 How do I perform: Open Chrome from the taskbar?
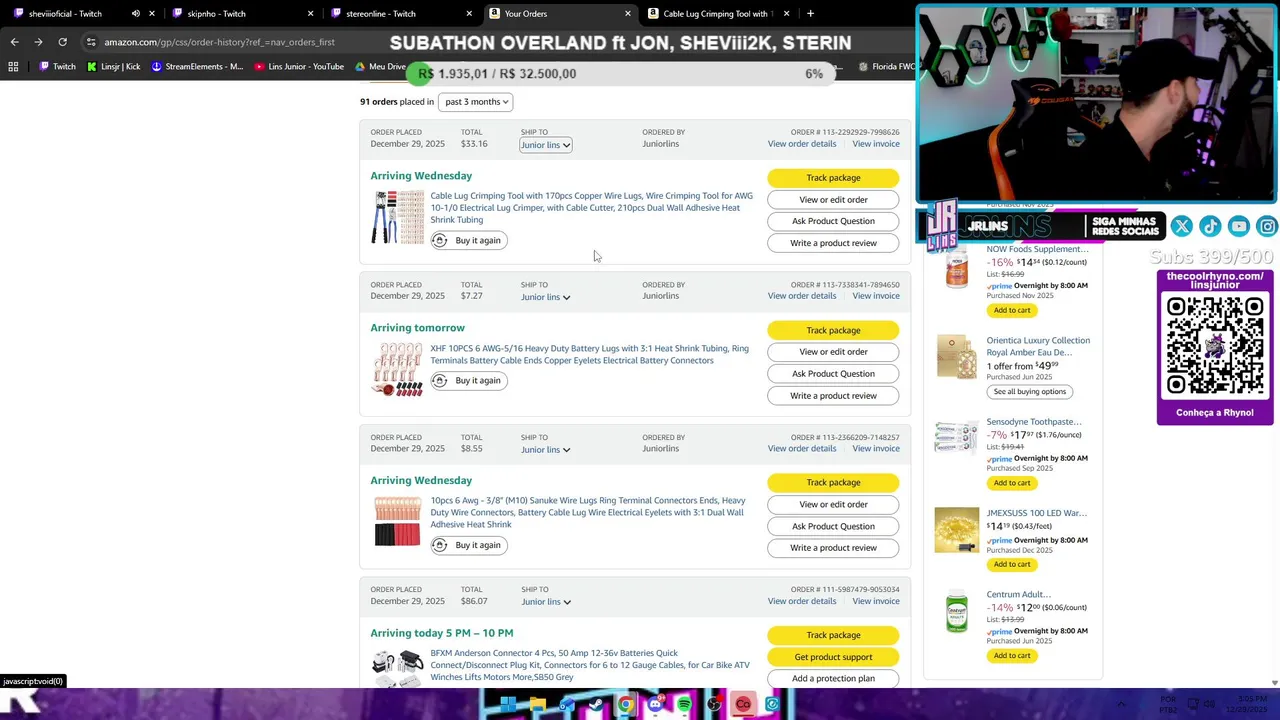click(625, 705)
